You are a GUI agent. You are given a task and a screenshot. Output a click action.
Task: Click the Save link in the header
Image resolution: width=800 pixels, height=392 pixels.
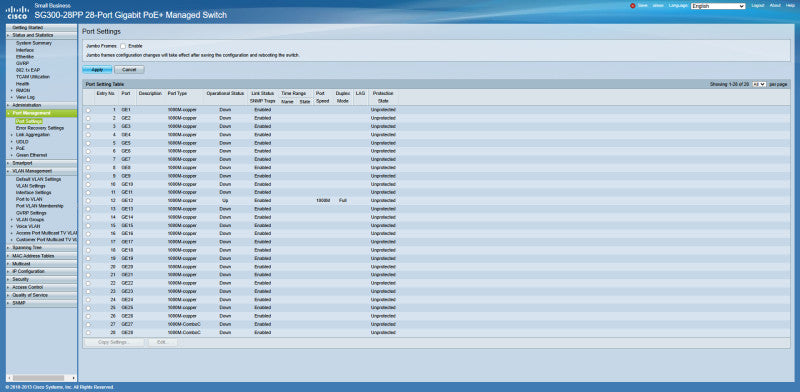(642, 5)
